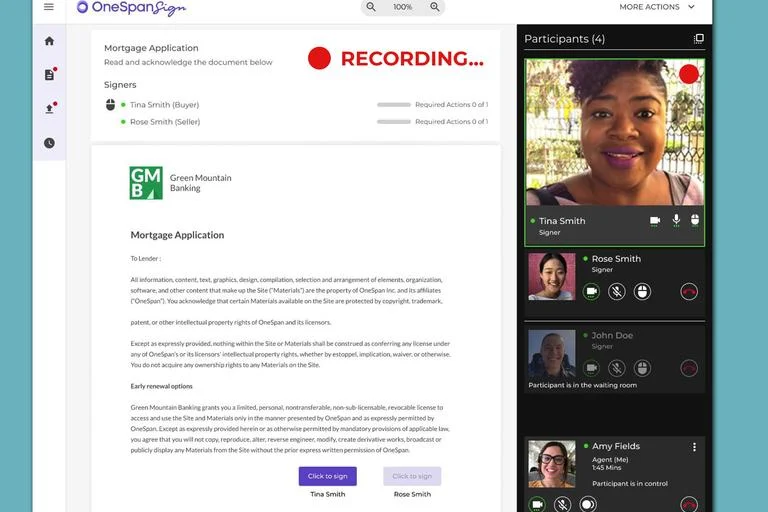Click the OneSpan Sign logo

tap(131, 7)
